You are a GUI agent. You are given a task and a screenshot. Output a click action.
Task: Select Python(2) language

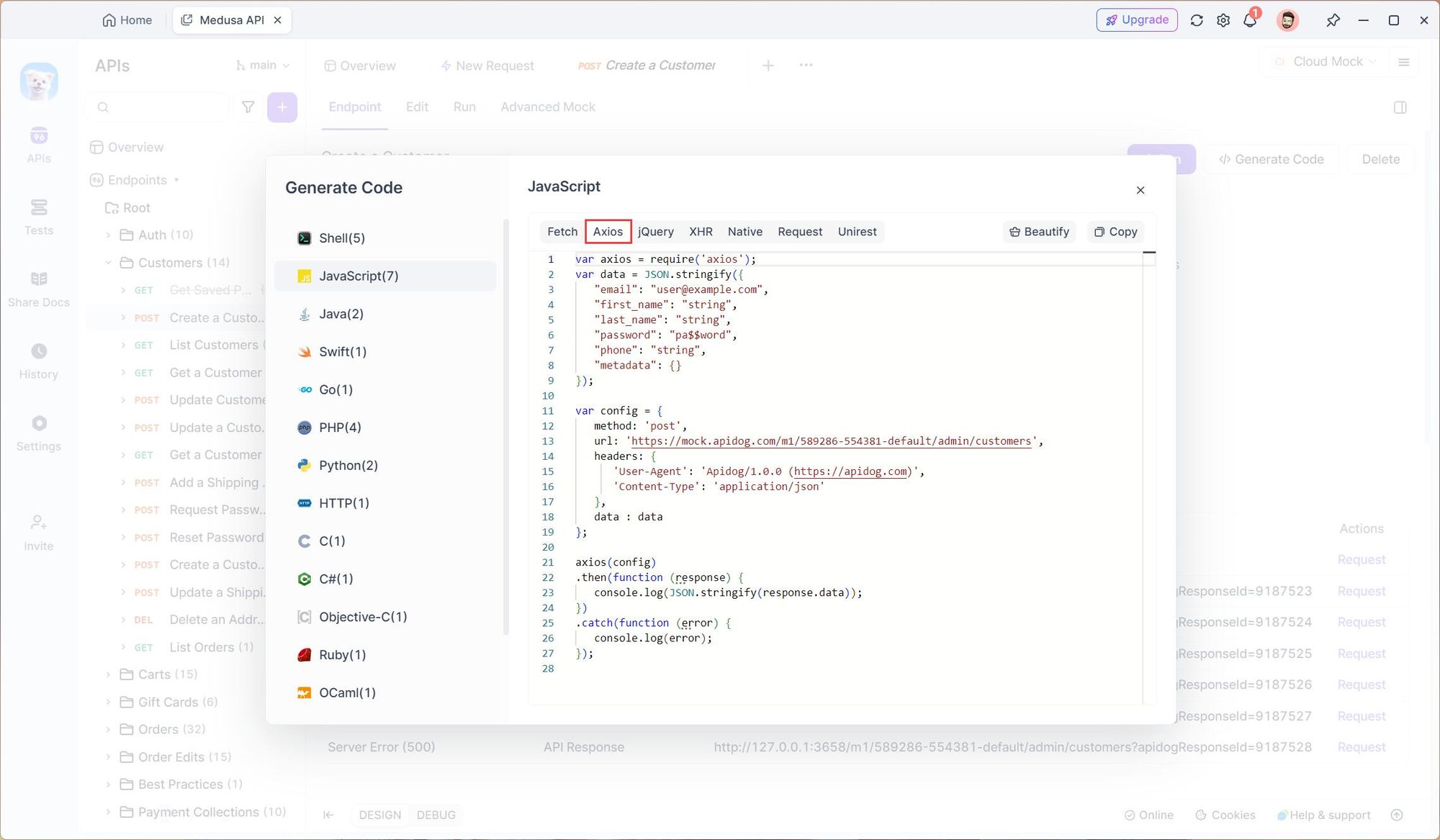click(385, 466)
